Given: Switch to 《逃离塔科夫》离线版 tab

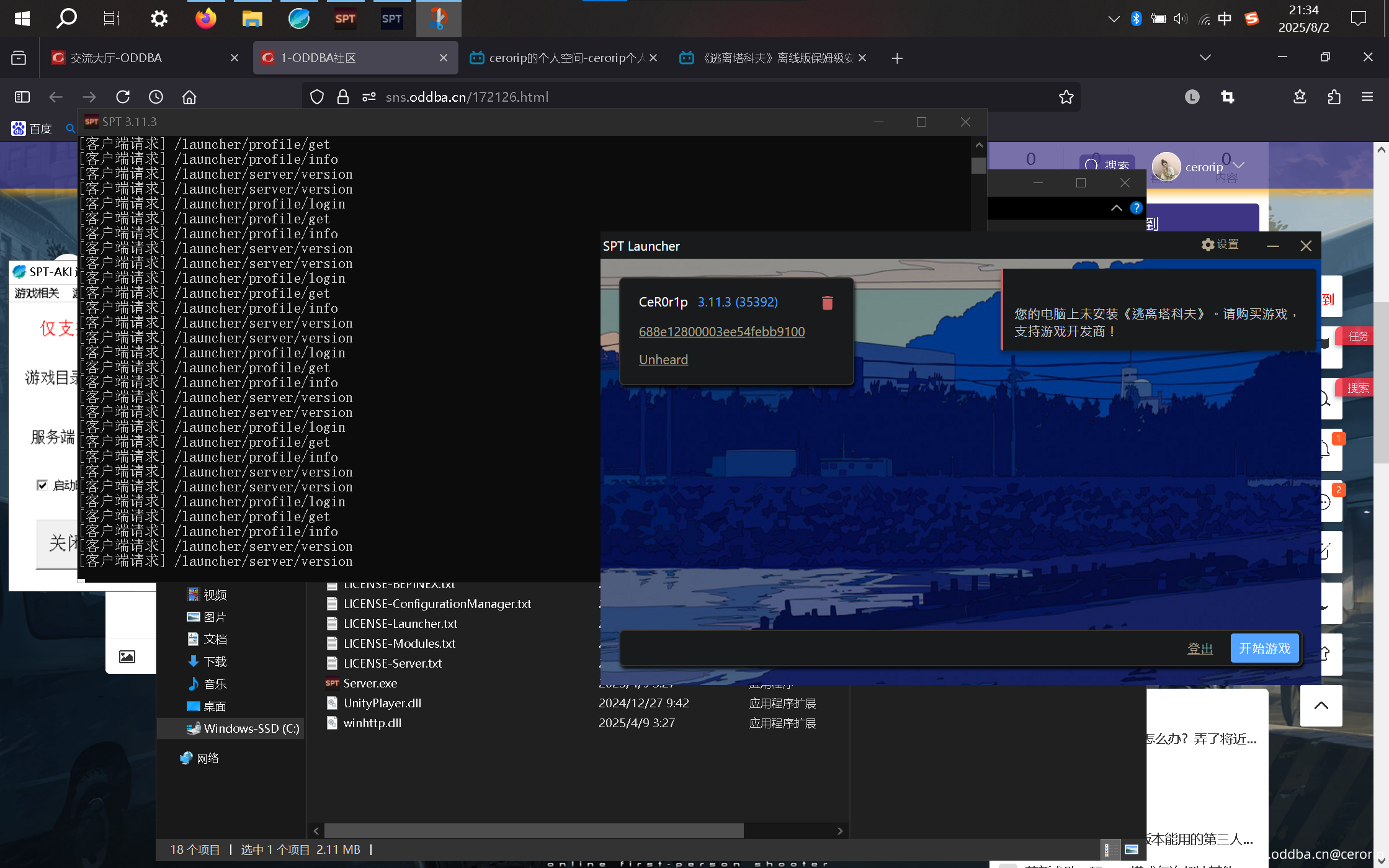Looking at the screenshot, I should [x=772, y=58].
